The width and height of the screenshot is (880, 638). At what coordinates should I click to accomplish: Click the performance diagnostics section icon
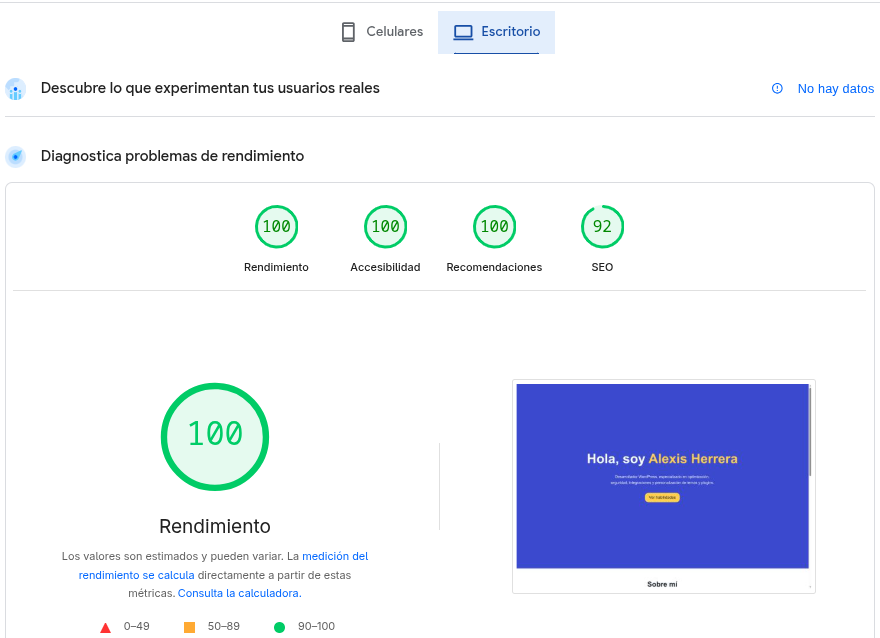coord(15,155)
